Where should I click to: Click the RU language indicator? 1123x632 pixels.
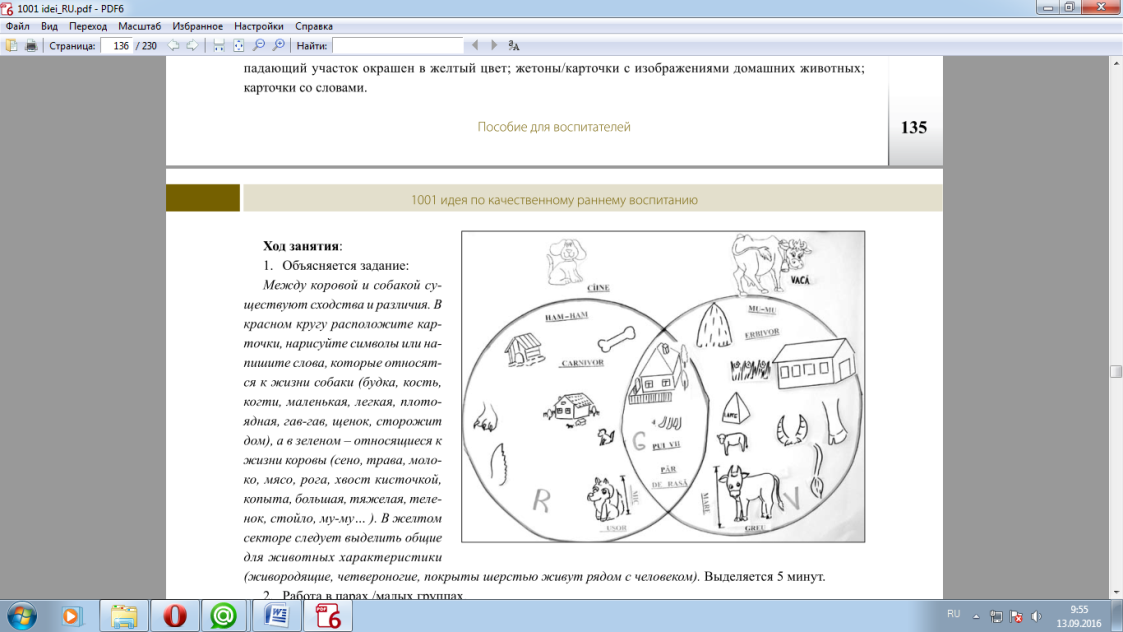[953, 614]
